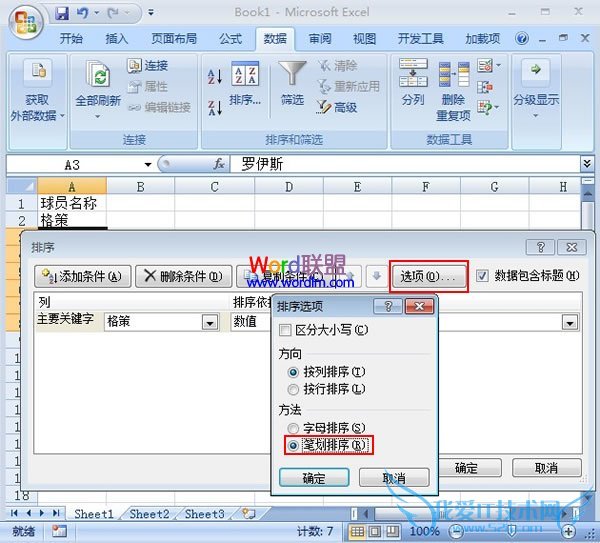
Task: Click the insert function fx button
Action: 219,164
